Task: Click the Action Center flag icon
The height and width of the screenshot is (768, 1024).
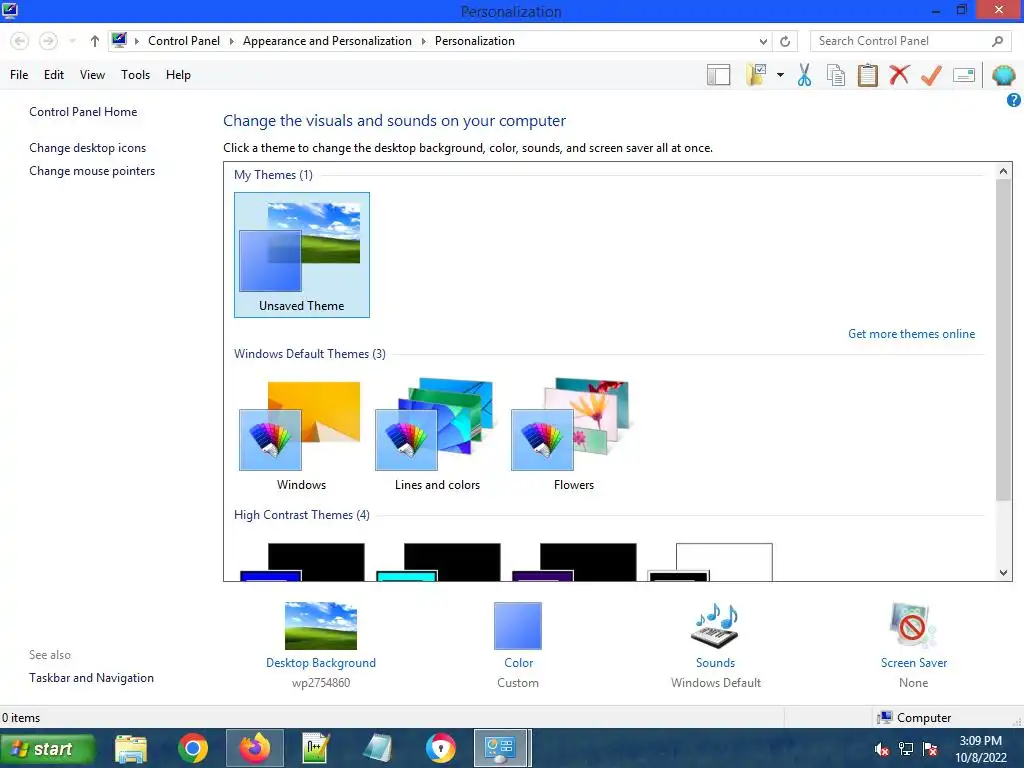Action: [930, 749]
